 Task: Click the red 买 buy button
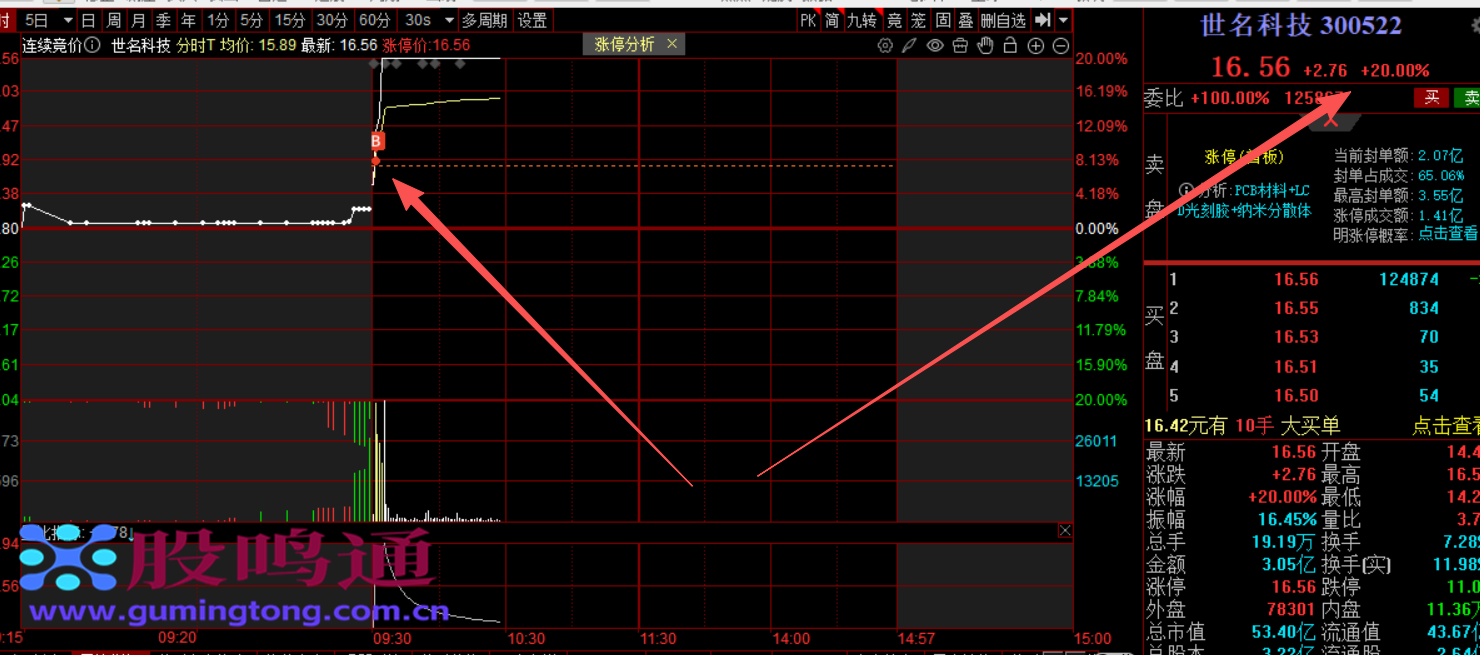(1432, 98)
